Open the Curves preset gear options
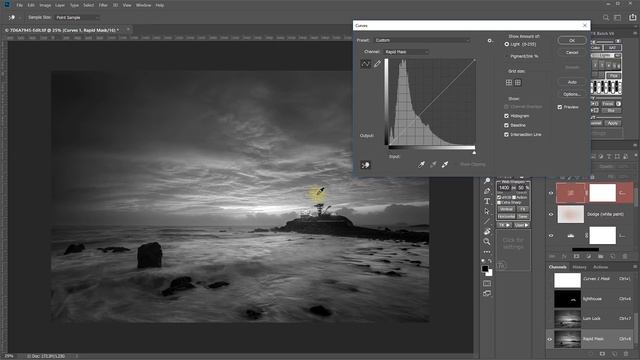640x360 pixels. click(489, 40)
